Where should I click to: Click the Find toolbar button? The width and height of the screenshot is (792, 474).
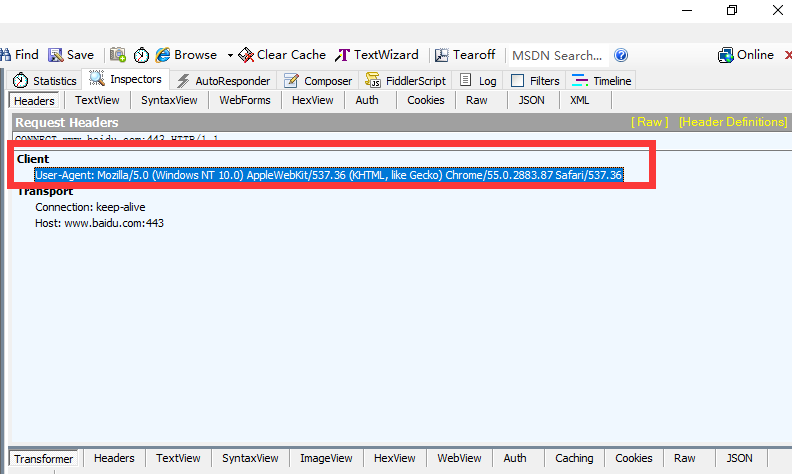(x=20, y=55)
